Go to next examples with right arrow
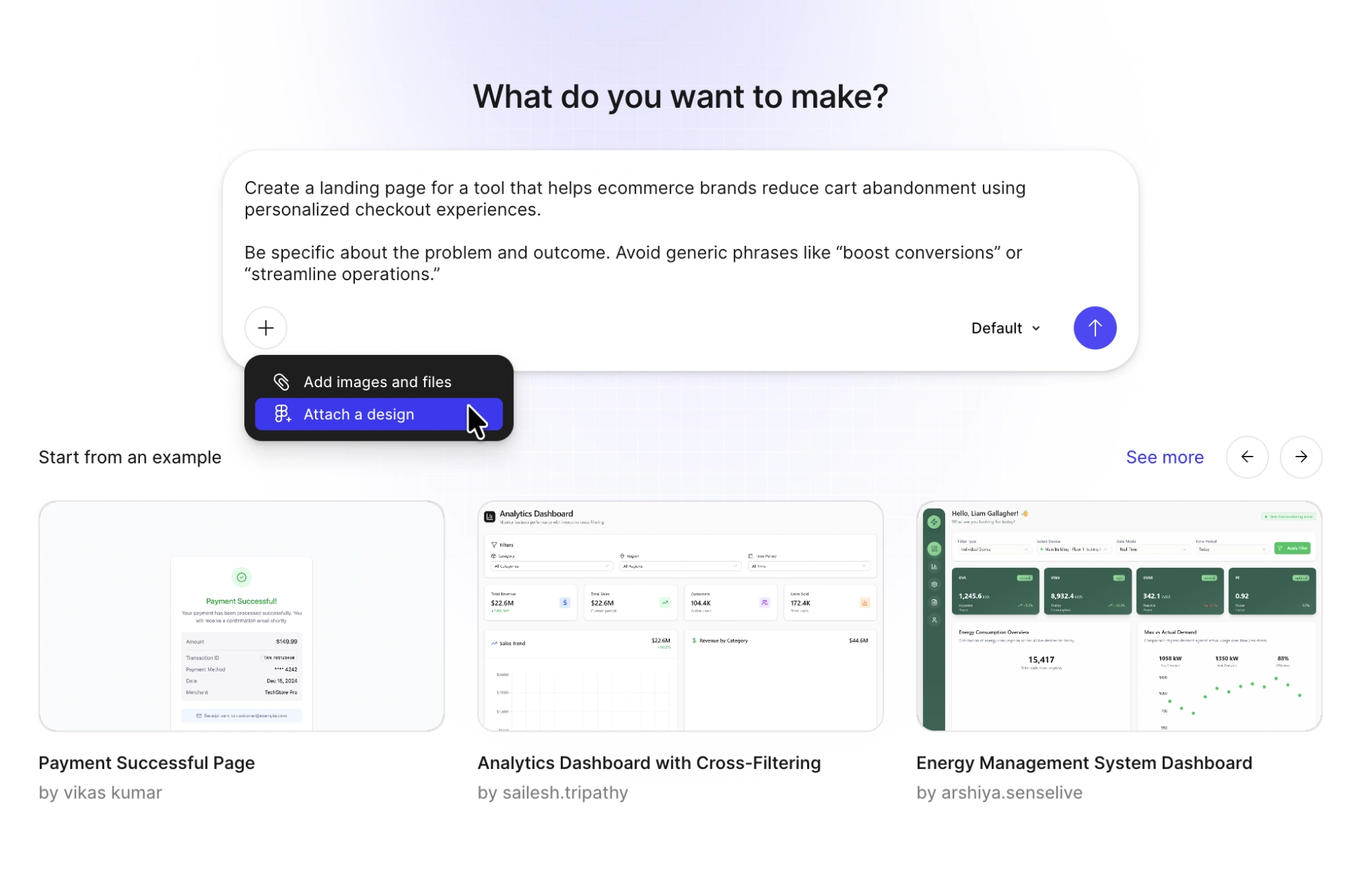This screenshot has width=1372, height=887. (1301, 457)
